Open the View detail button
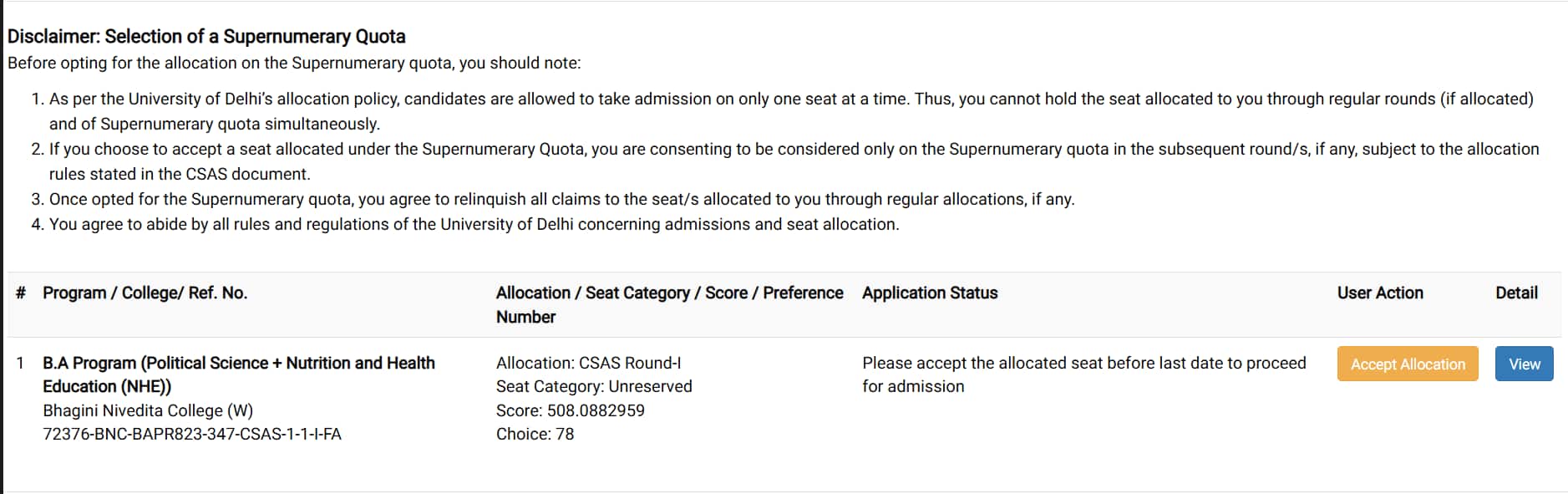This screenshot has height=494, width=1568. (1524, 364)
